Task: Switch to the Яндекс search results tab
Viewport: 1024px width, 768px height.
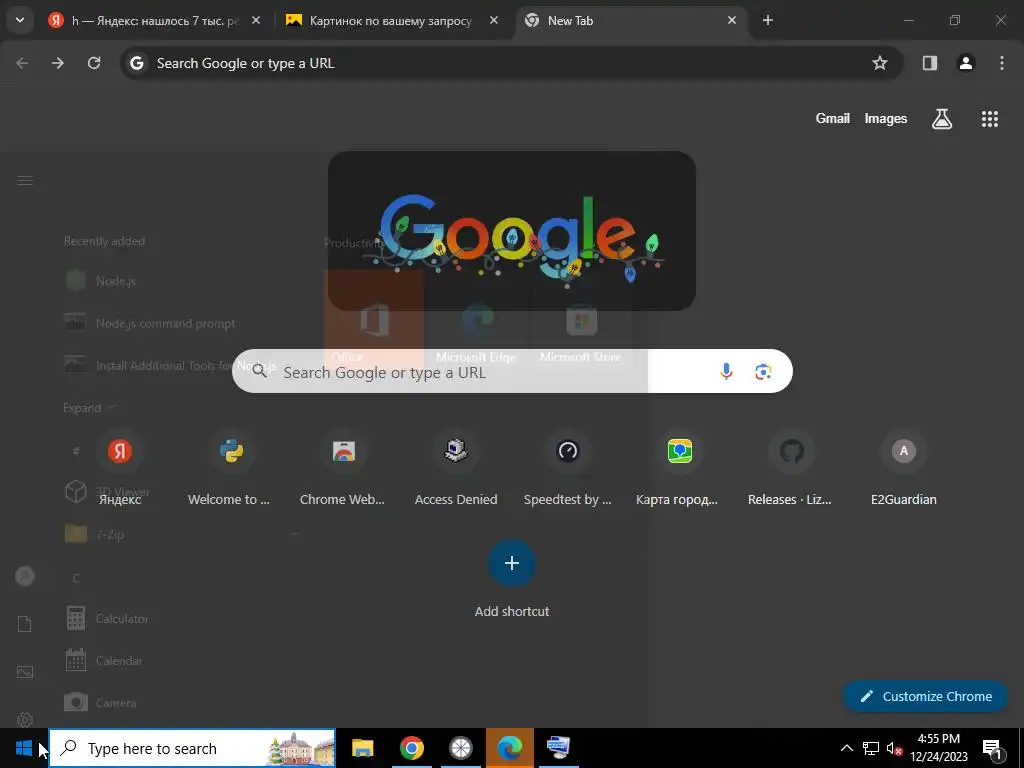Action: pos(155,21)
